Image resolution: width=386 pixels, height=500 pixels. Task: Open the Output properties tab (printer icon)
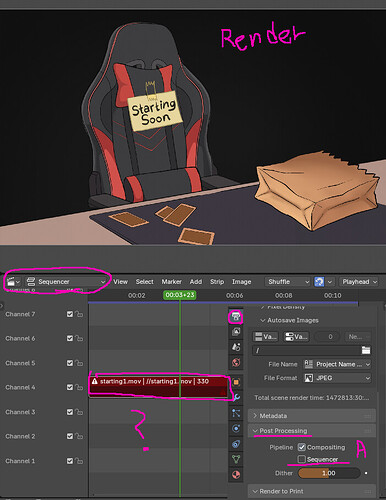pos(236,317)
